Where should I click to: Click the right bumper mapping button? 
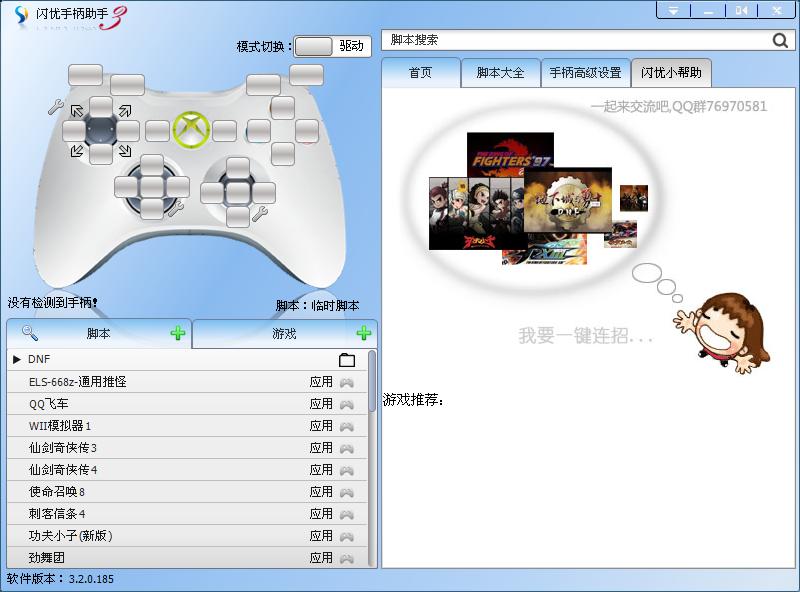[x=263, y=85]
